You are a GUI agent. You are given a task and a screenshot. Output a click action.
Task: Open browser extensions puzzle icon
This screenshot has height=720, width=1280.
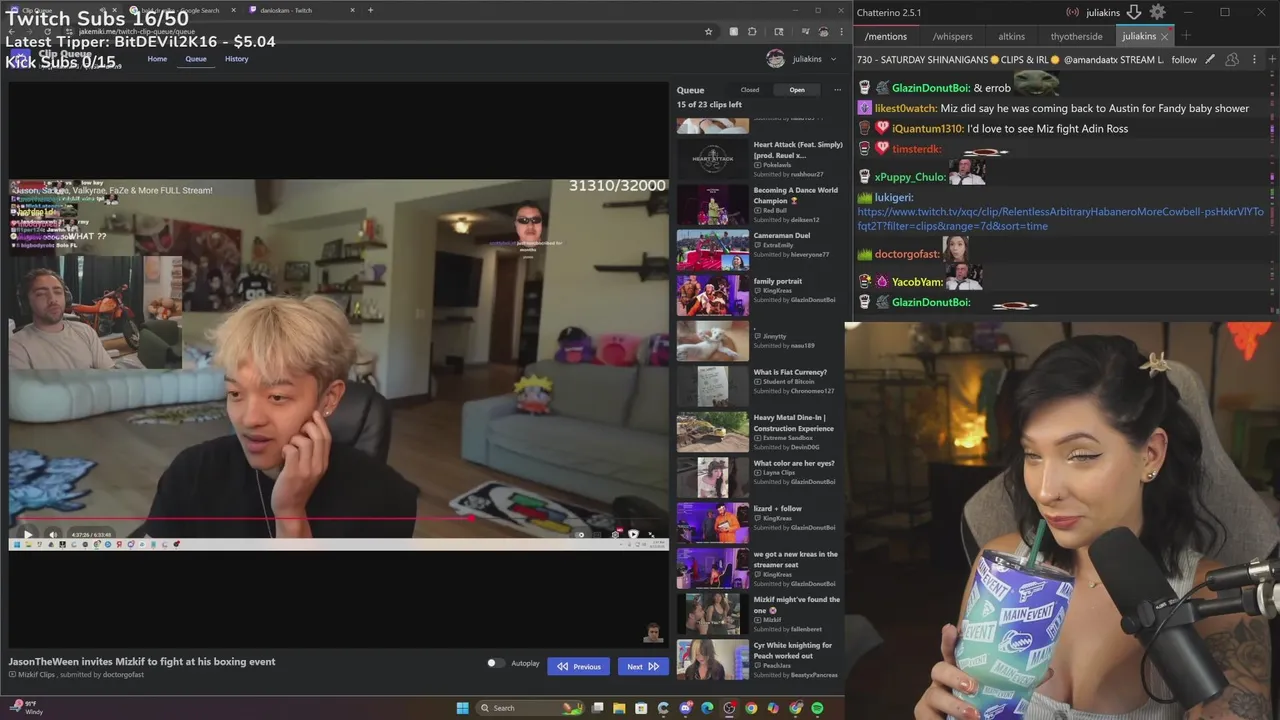(752, 32)
